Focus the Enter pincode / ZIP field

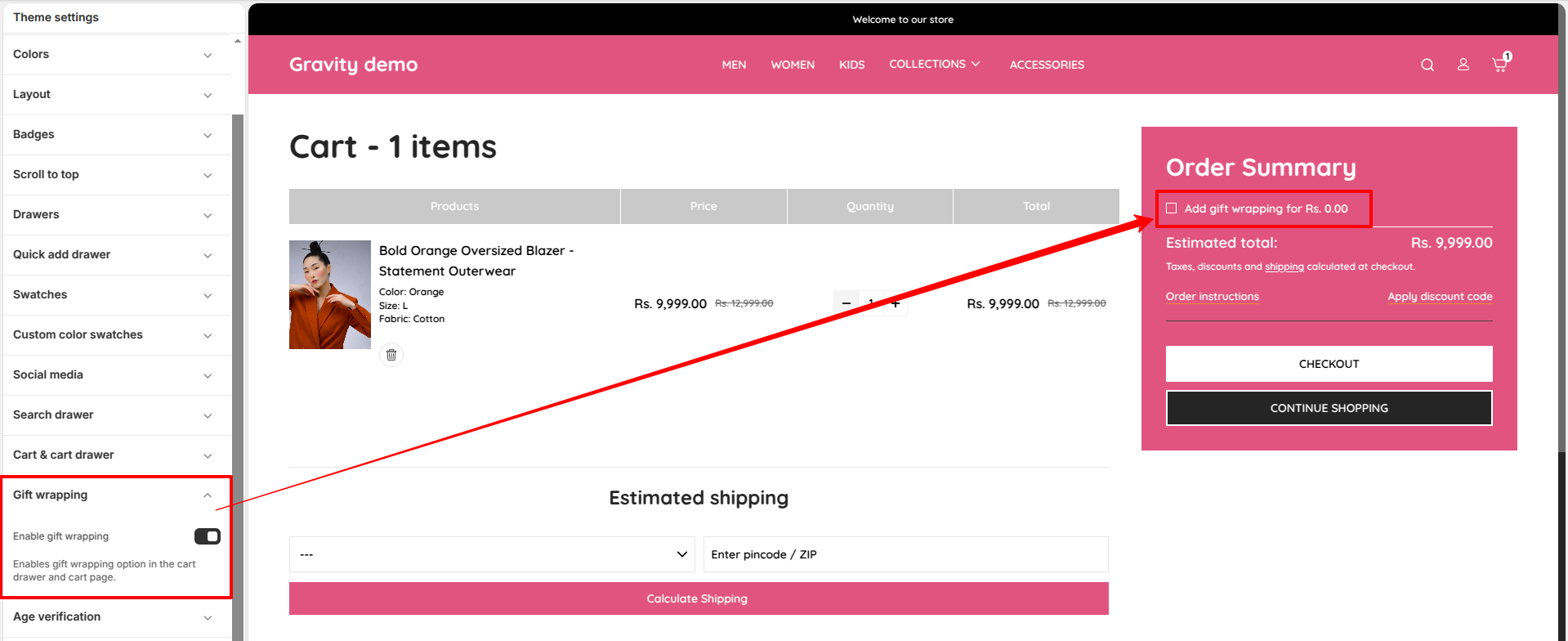tap(905, 554)
